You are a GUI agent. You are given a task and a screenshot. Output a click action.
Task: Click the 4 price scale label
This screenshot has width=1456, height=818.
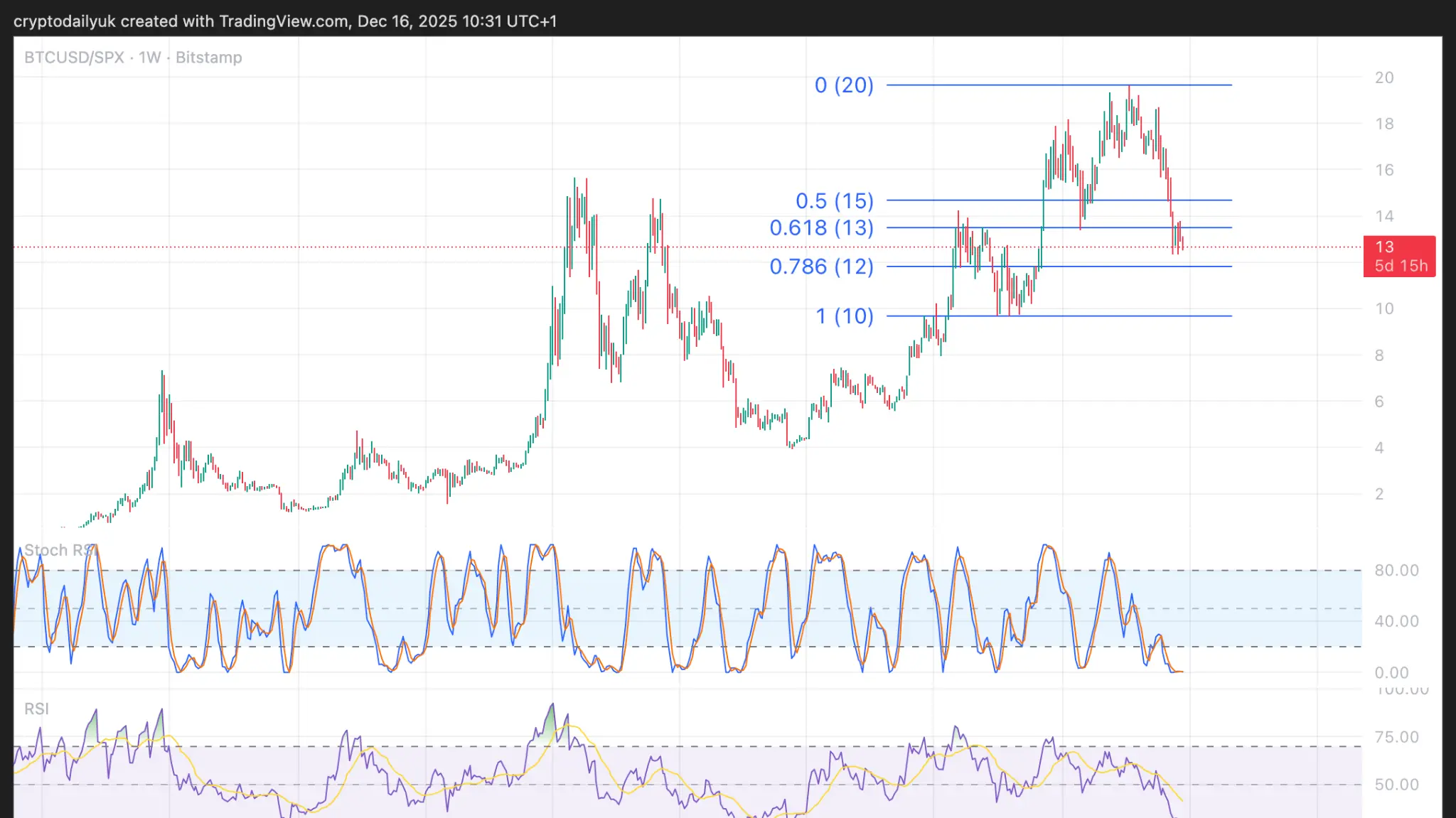tap(1379, 448)
